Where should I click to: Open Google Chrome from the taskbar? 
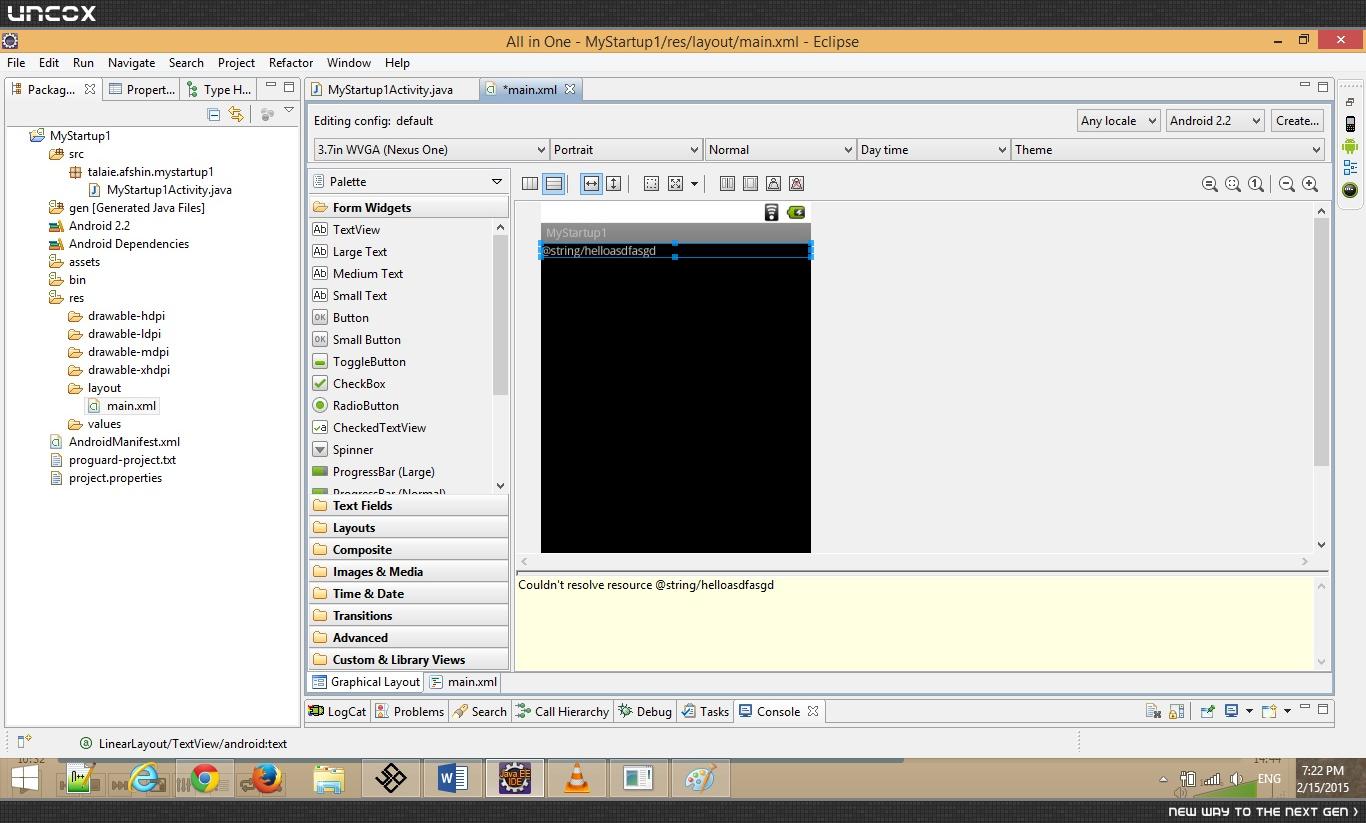205,778
